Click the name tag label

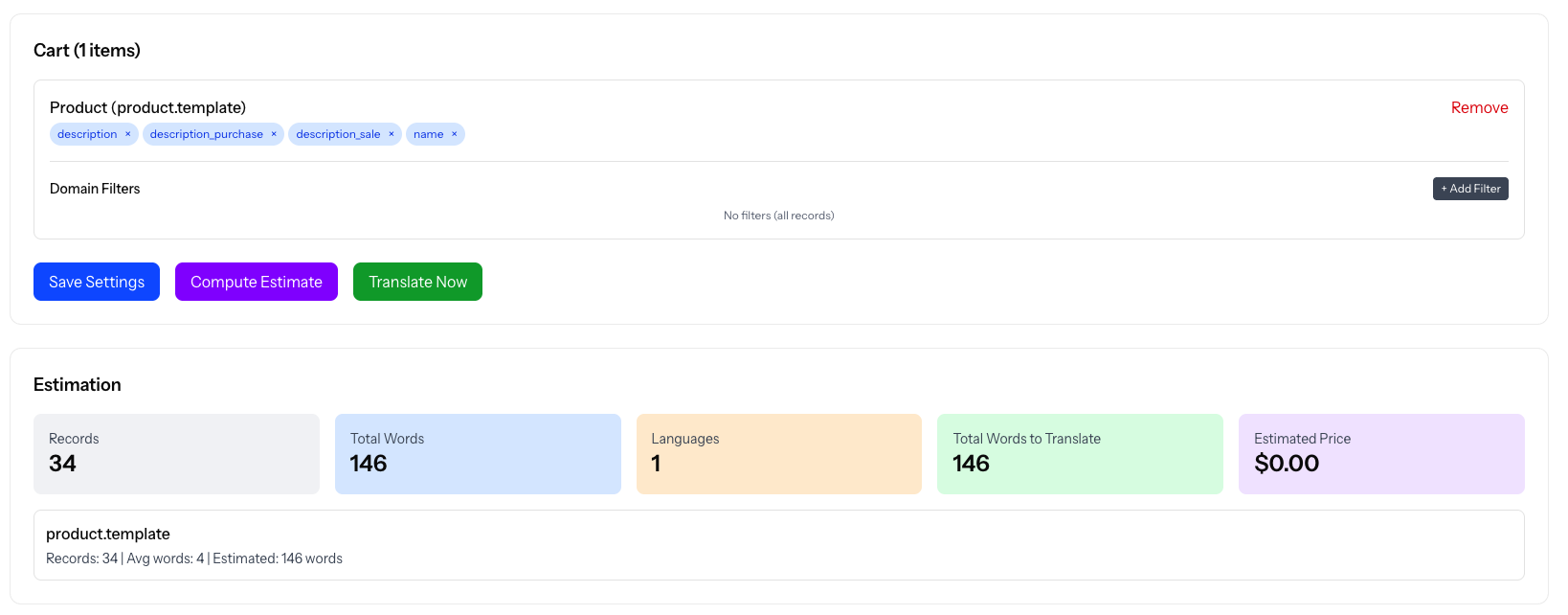(428, 134)
